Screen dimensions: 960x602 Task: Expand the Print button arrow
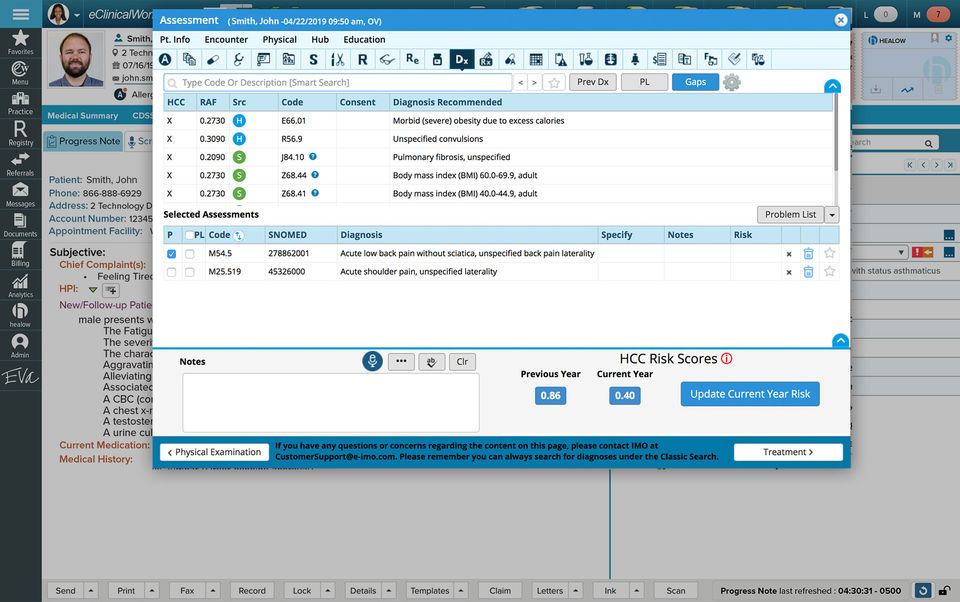(152, 590)
